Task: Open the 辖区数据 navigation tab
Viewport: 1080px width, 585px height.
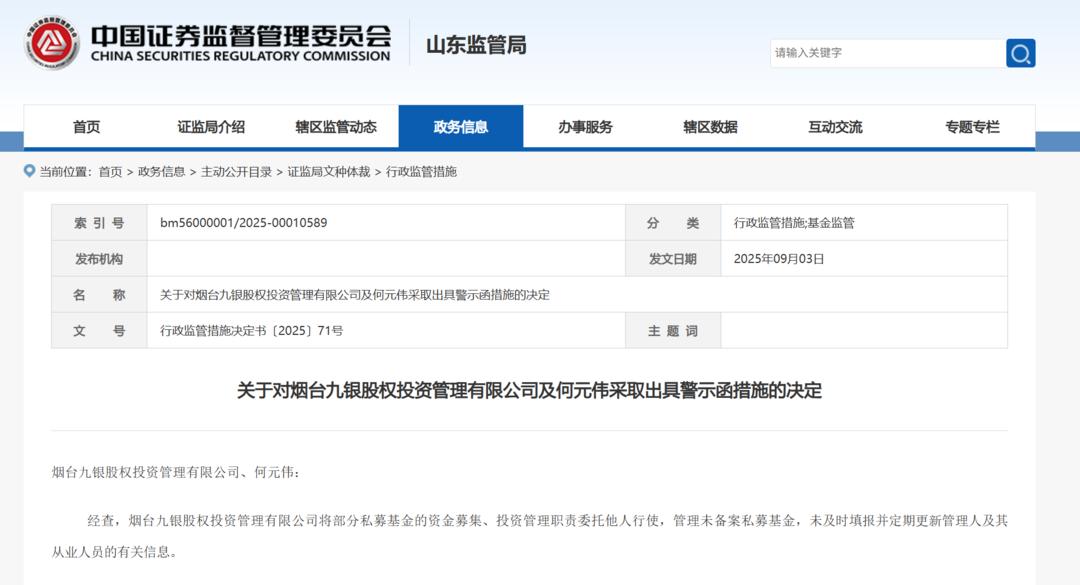Action: 710,127
